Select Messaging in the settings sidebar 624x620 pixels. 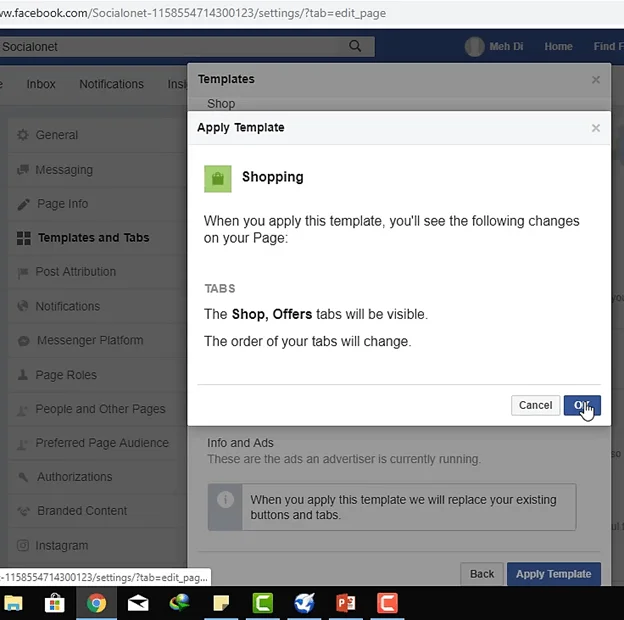click(x=64, y=170)
